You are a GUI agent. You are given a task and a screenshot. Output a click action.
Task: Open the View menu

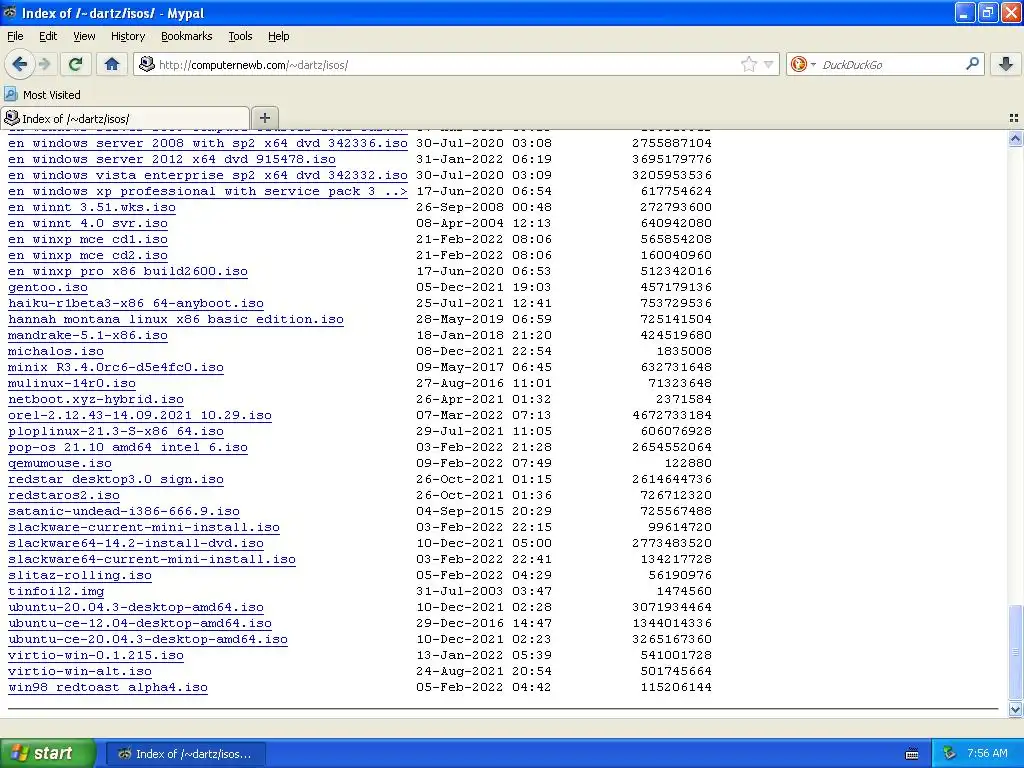[x=84, y=37]
